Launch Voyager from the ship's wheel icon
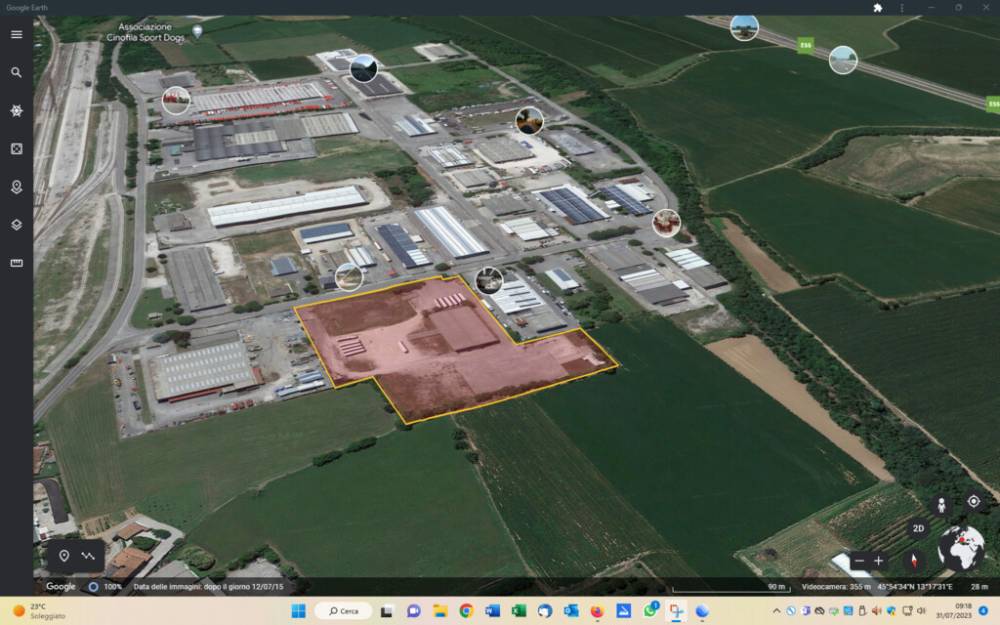The height and width of the screenshot is (625, 1000). (16, 111)
